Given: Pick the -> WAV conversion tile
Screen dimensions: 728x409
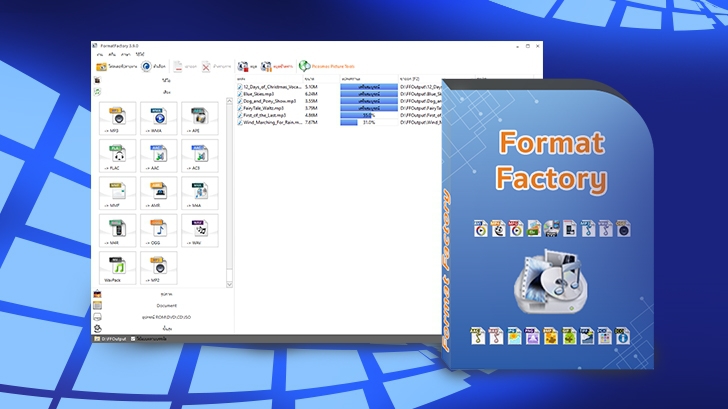Looking at the screenshot, I should coord(200,231).
